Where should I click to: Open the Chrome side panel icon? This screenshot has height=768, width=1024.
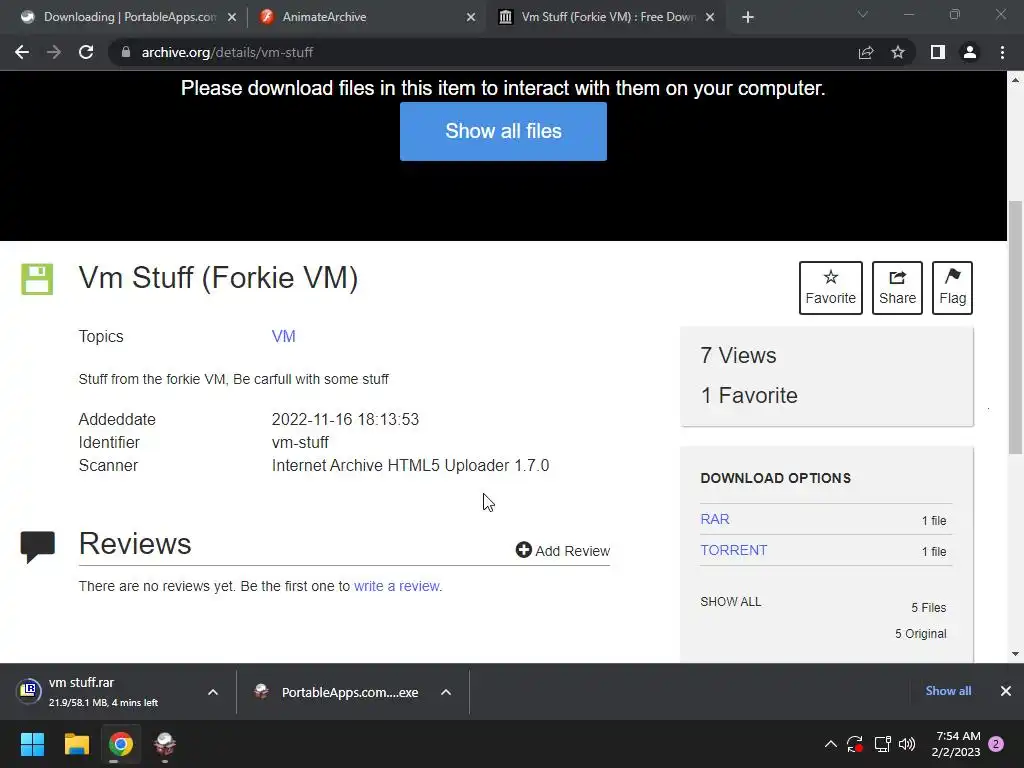pyautogui.click(x=938, y=52)
